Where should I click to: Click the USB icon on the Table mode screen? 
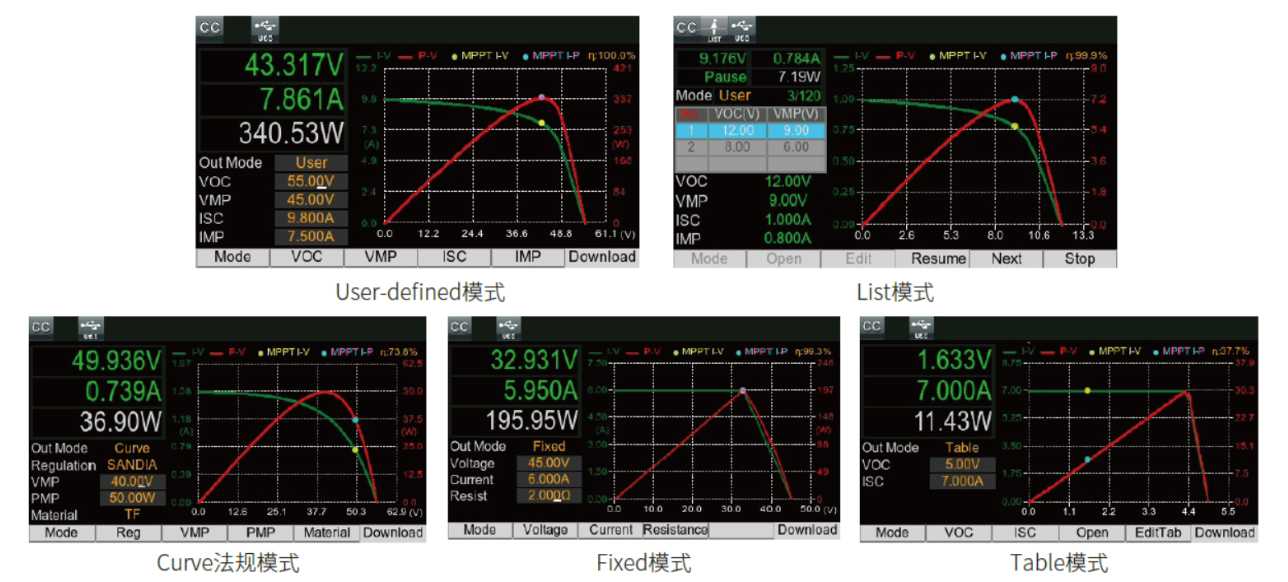coord(921,327)
